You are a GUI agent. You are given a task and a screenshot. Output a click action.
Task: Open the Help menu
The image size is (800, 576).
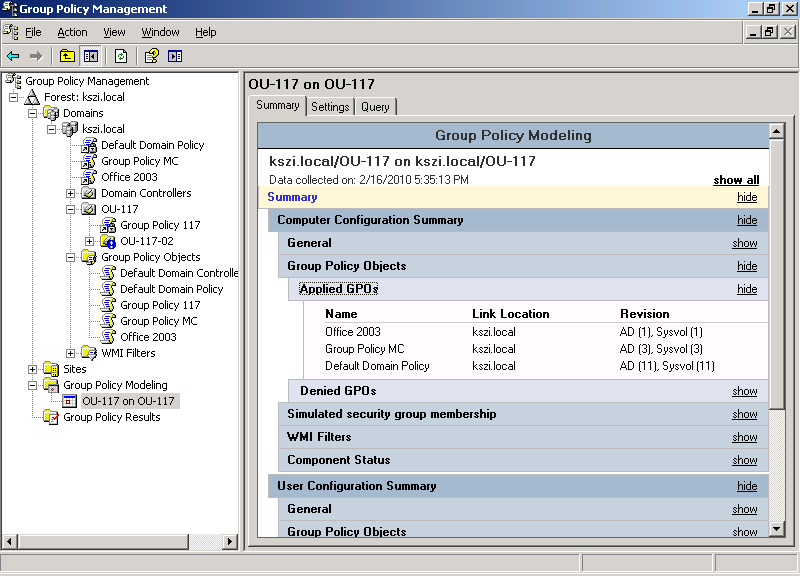tap(206, 32)
